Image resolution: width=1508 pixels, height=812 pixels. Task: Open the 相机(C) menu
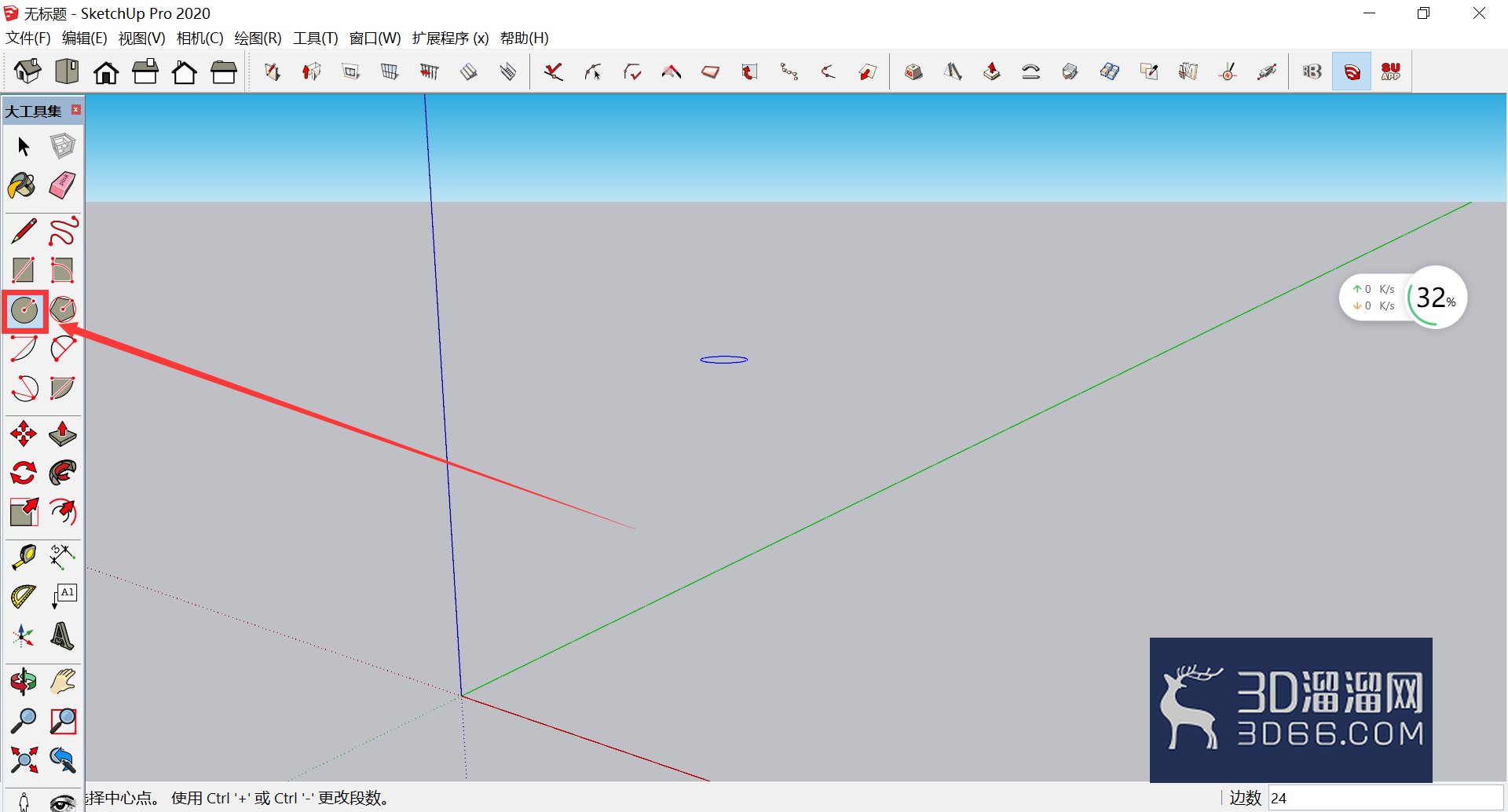click(199, 38)
